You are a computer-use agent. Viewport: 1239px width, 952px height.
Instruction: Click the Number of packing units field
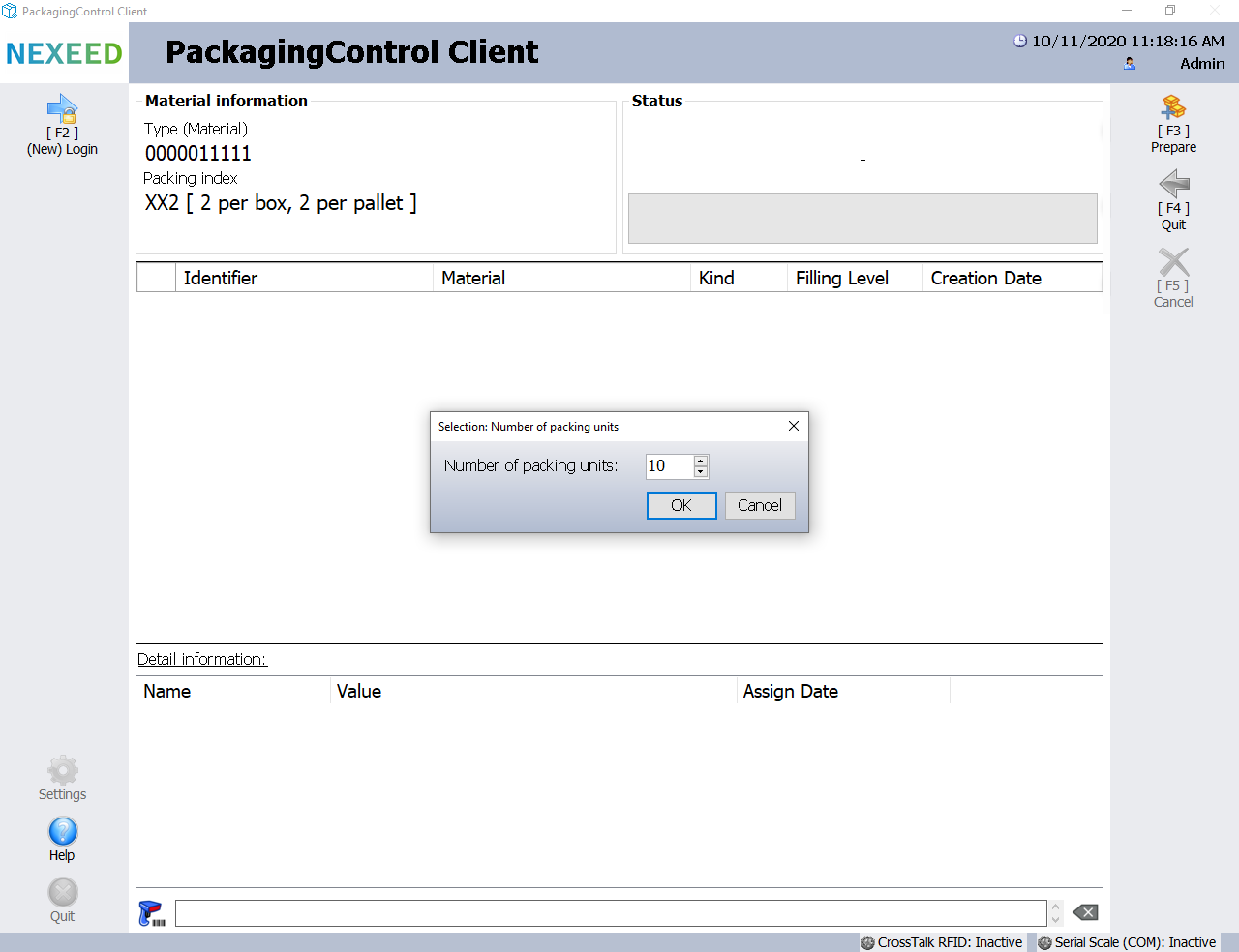coord(669,466)
